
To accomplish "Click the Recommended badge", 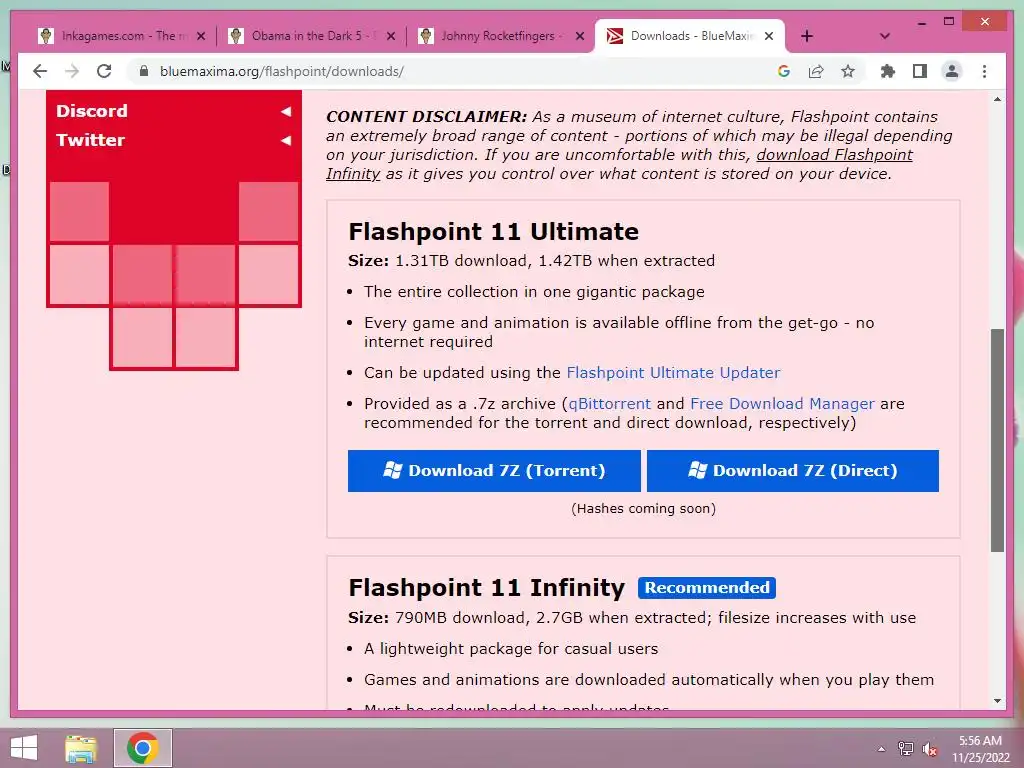I will [x=707, y=588].
